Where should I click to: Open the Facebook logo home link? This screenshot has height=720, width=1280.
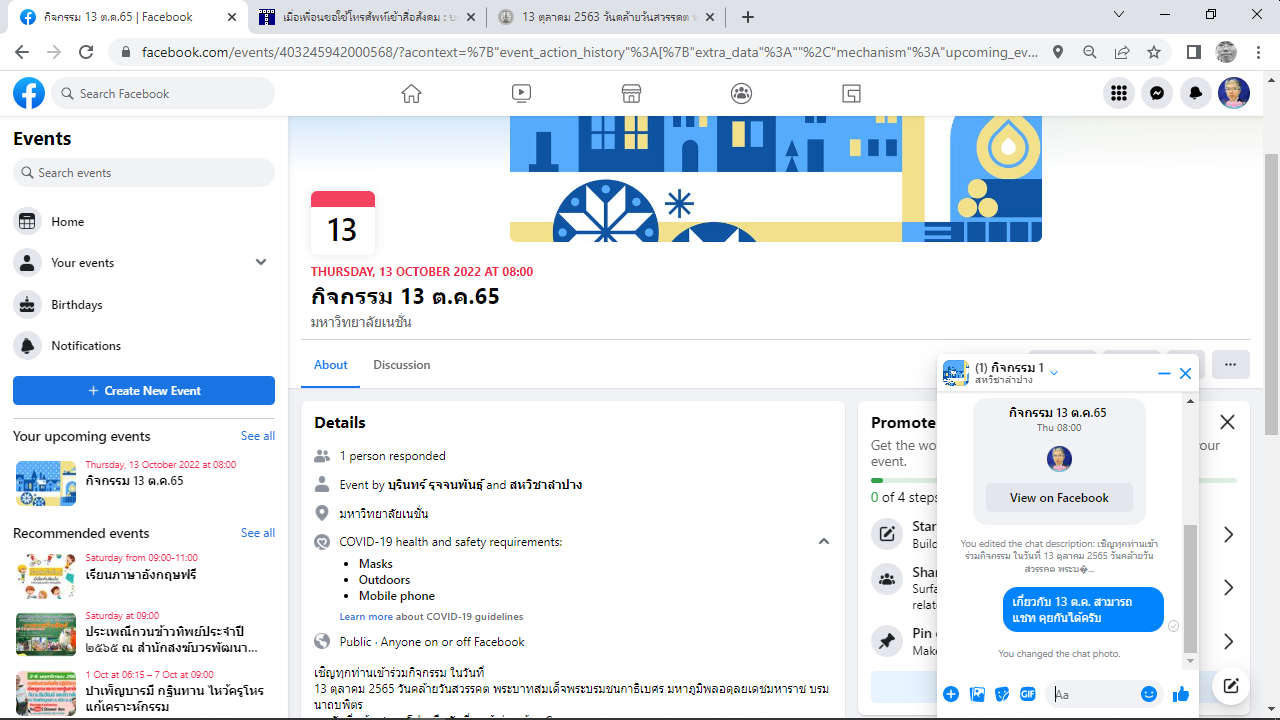(x=29, y=93)
